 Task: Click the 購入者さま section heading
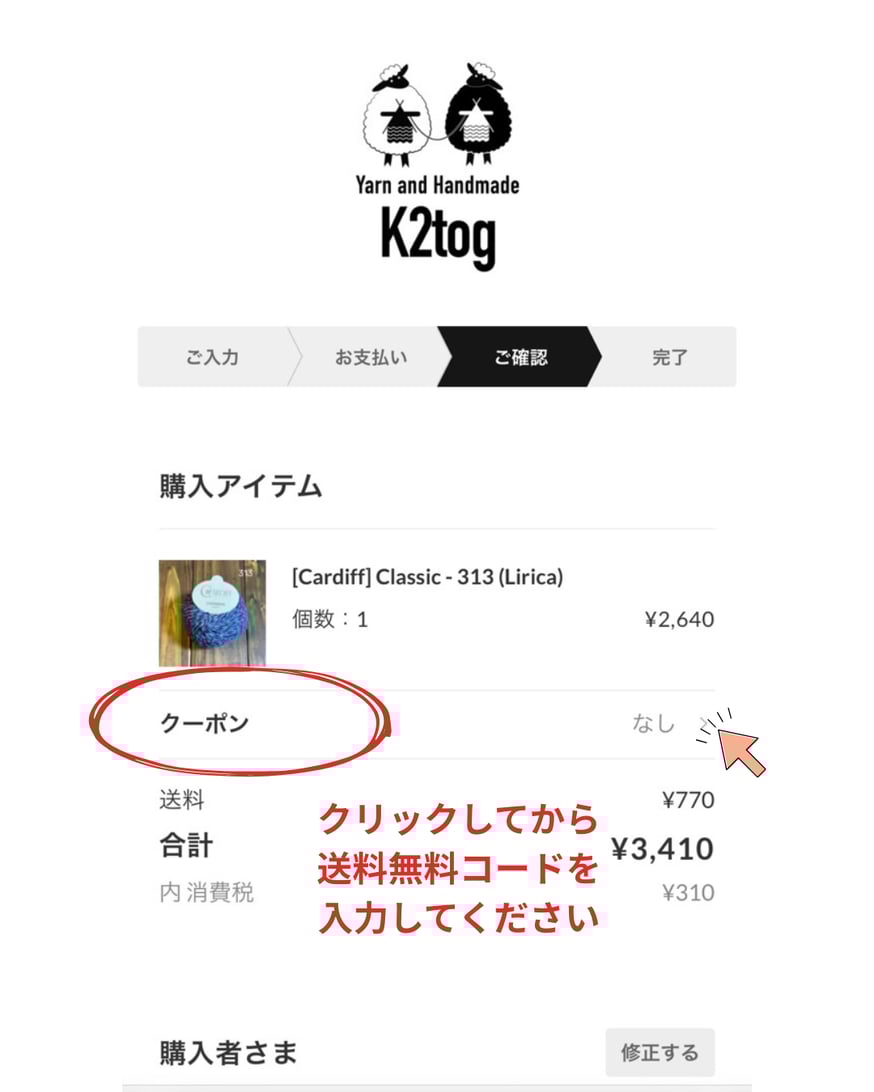(228, 1052)
